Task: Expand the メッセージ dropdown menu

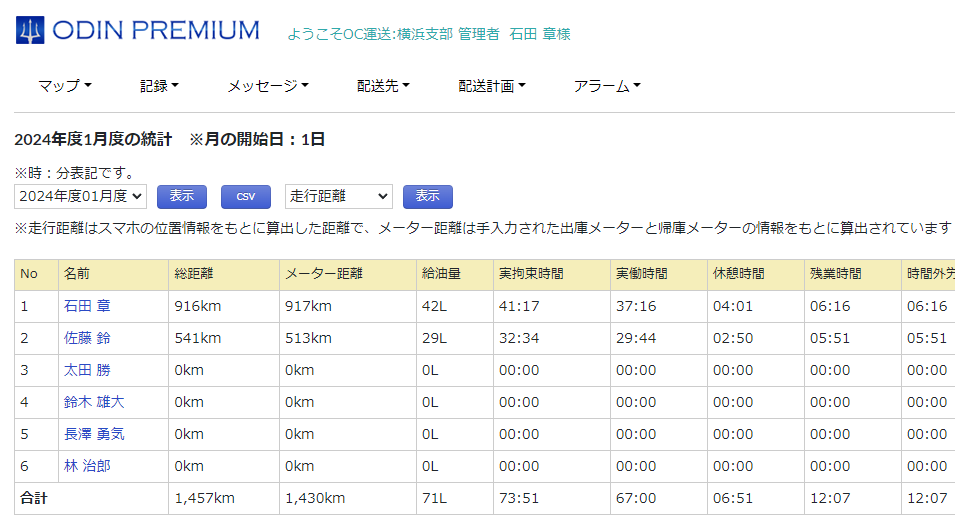Action: point(267,86)
